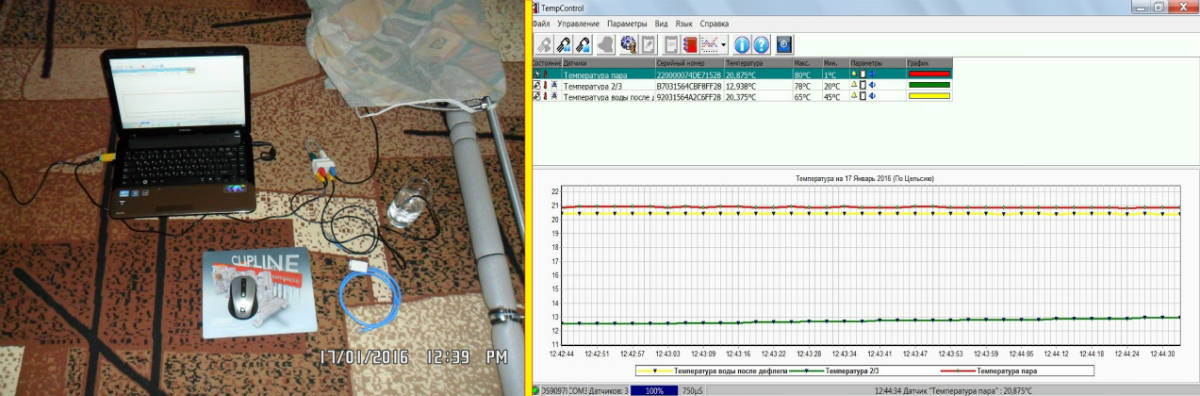Viewport: 1200px width, 396px height.
Task: Select the Температура пара sensor row
Action: 741,74
